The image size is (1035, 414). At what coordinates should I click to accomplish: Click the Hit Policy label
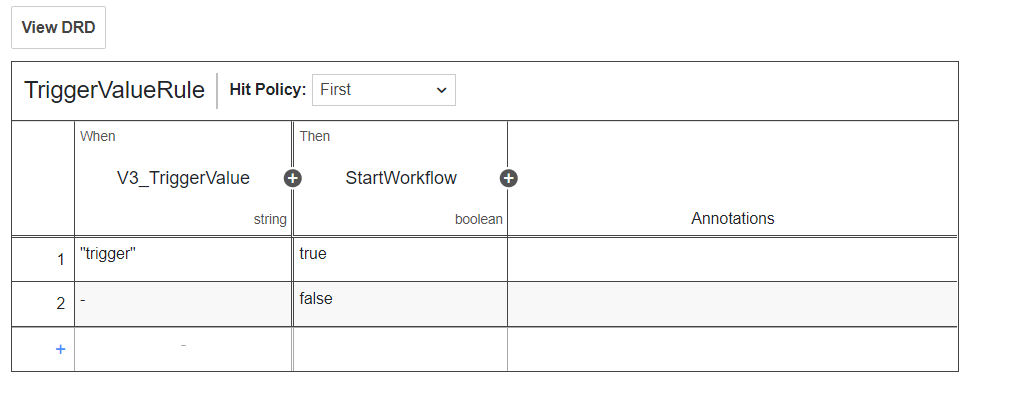[x=267, y=90]
